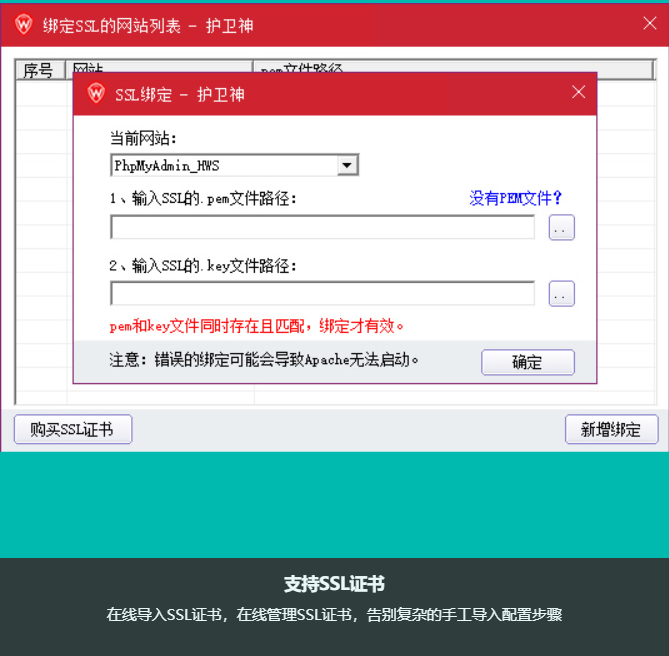Browse for the .key file path
The image size is (669, 656).
click(x=561, y=294)
